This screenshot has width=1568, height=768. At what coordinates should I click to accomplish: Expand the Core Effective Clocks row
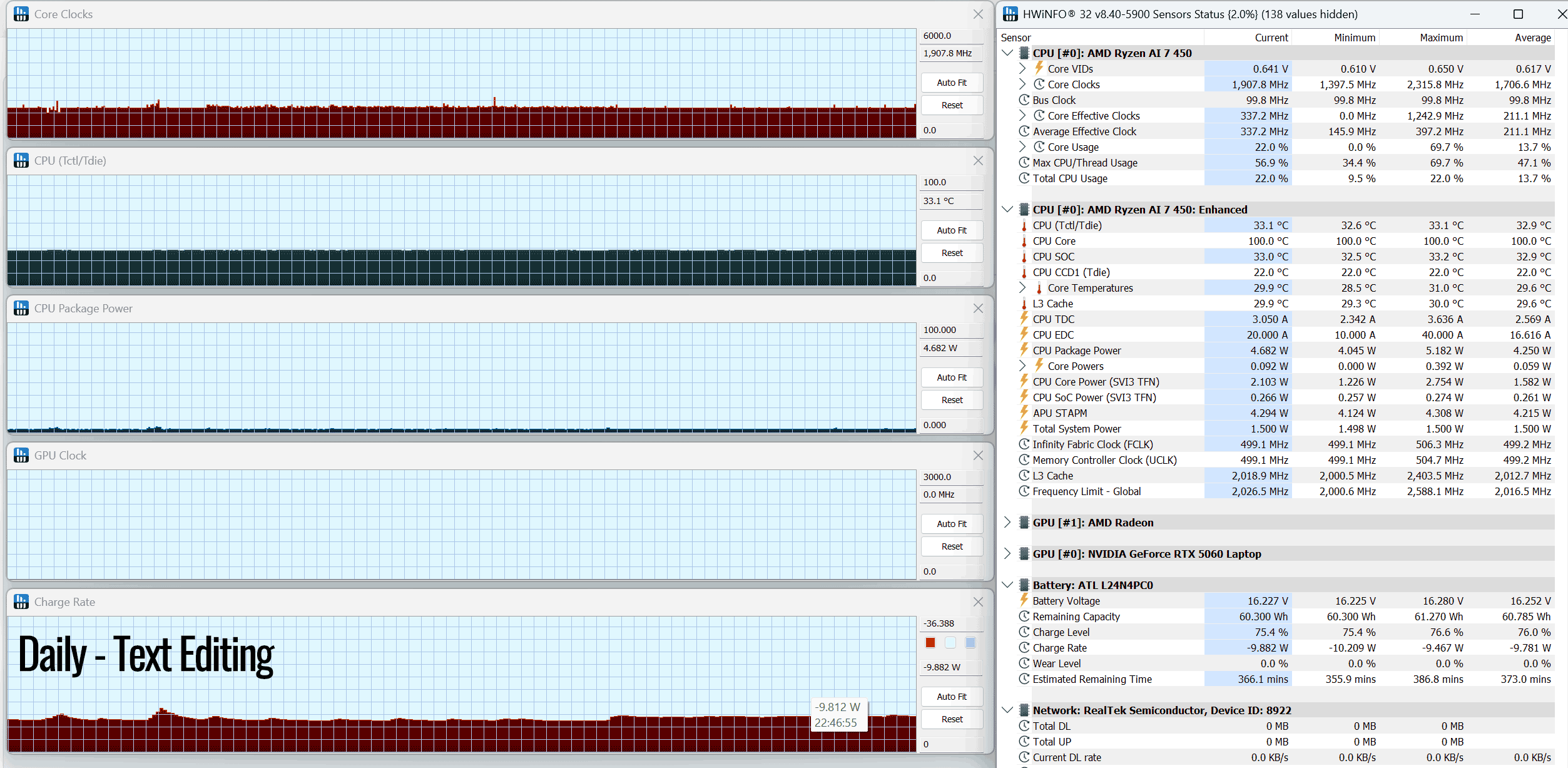[x=1022, y=115]
